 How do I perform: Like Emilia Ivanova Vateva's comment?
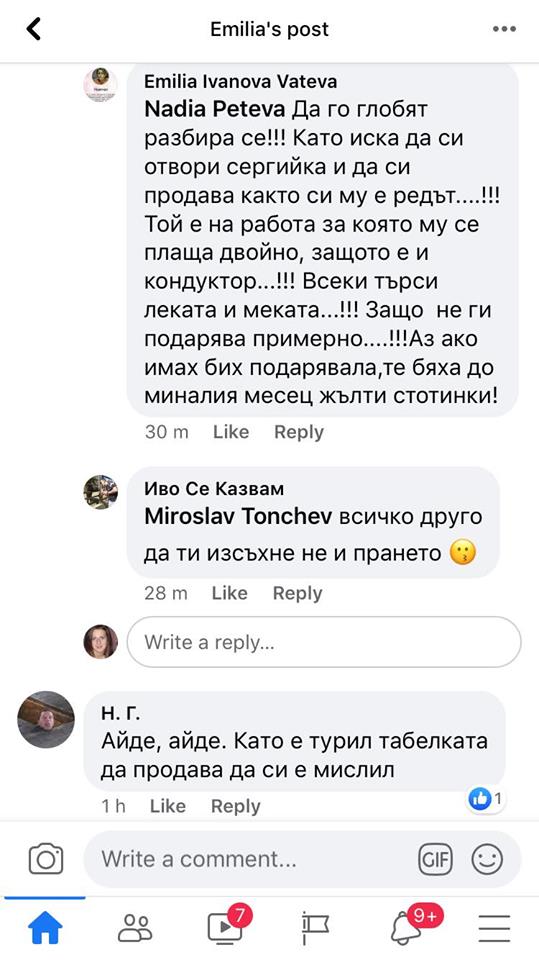click(x=231, y=432)
